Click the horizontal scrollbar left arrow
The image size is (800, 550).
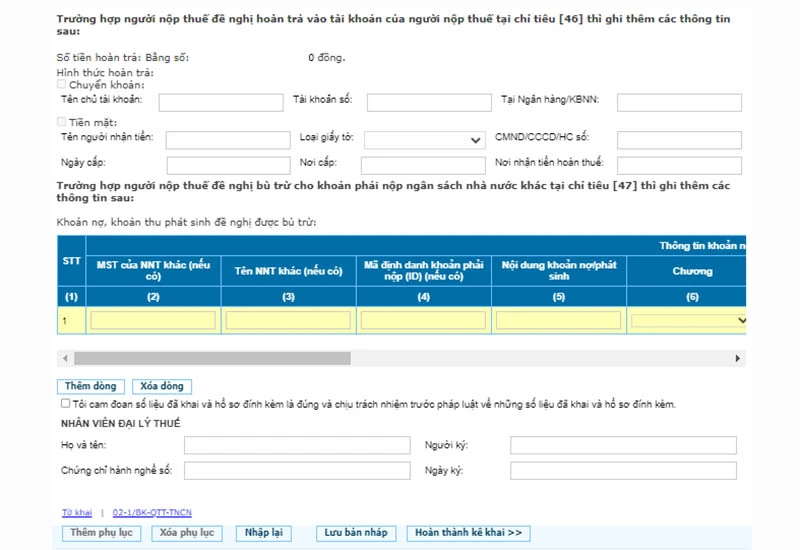point(65,358)
